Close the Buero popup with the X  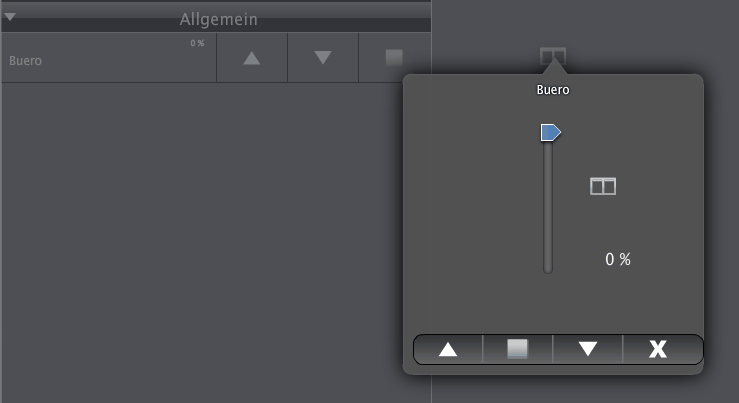[x=657, y=349]
